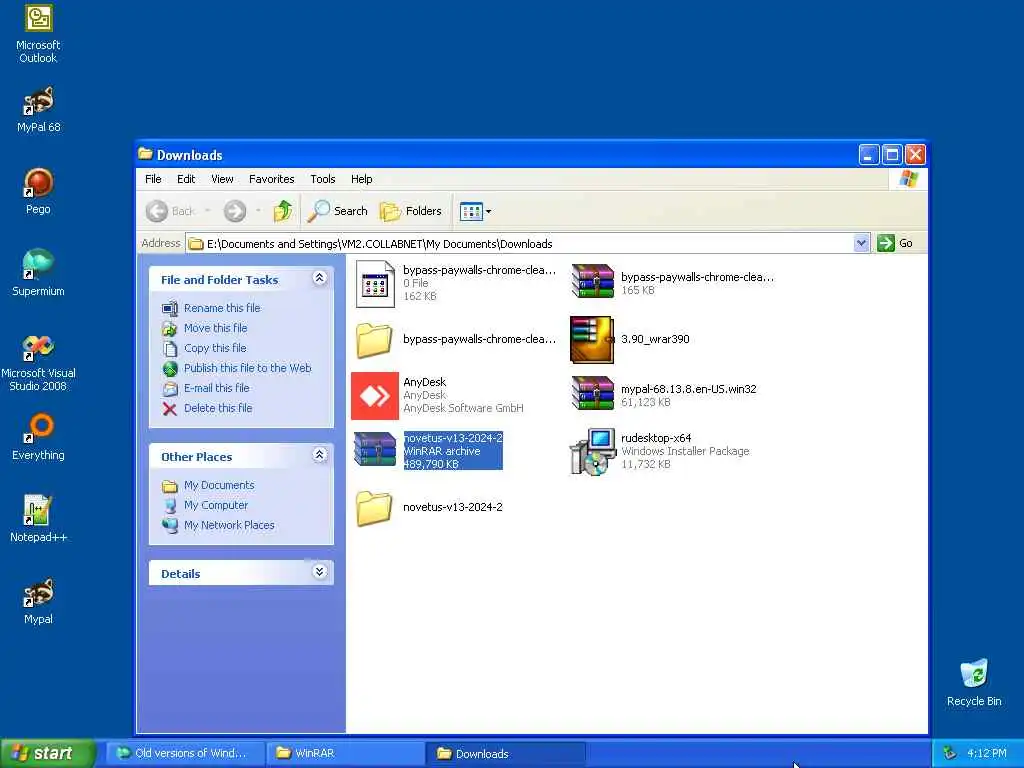This screenshot has width=1024, height=768.
Task: Toggle the Folders pane button
Action: point(411,211)
